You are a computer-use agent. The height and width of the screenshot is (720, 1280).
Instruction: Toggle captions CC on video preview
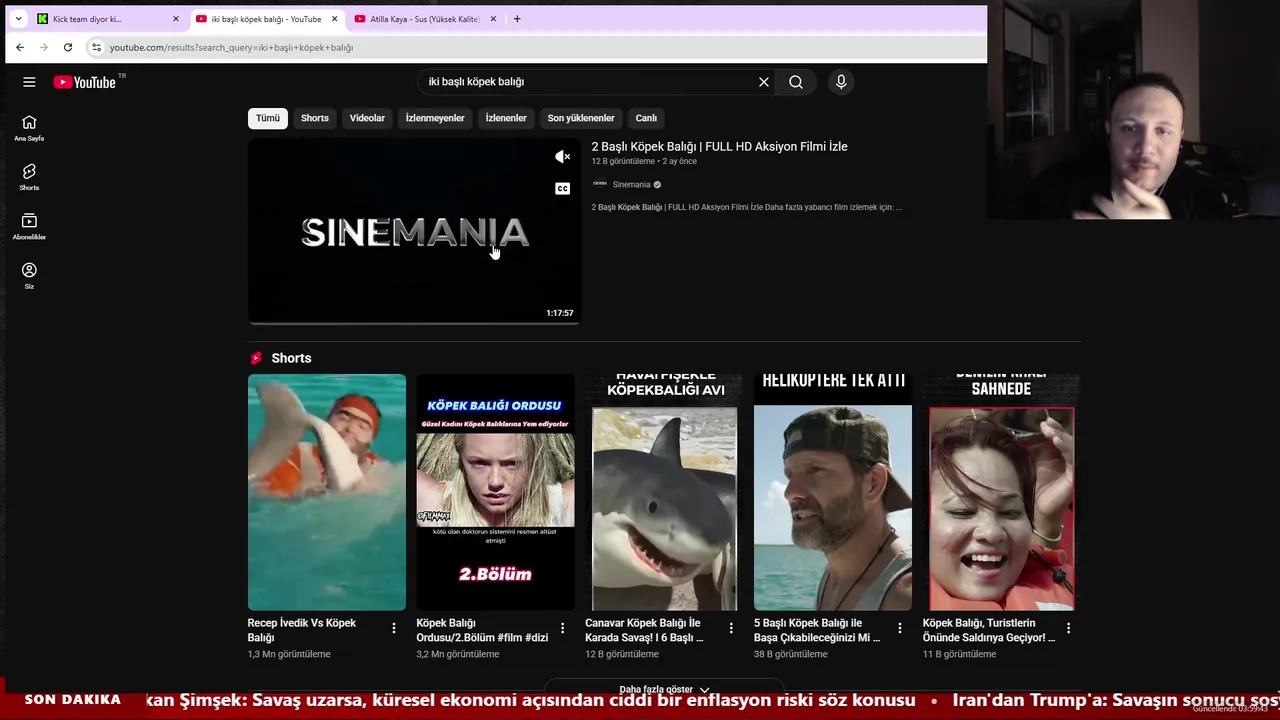[563, 188]
